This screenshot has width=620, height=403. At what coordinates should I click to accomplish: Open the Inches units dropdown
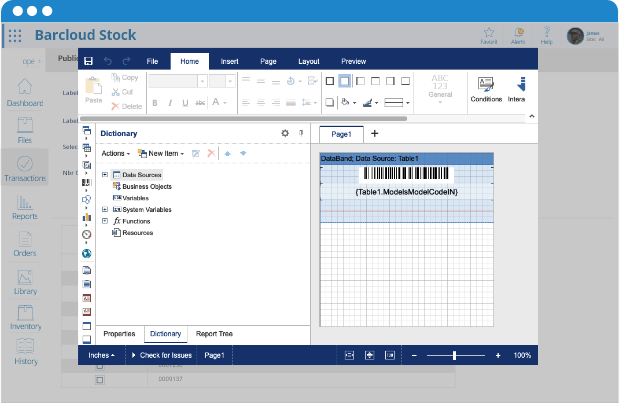point(101,355)
